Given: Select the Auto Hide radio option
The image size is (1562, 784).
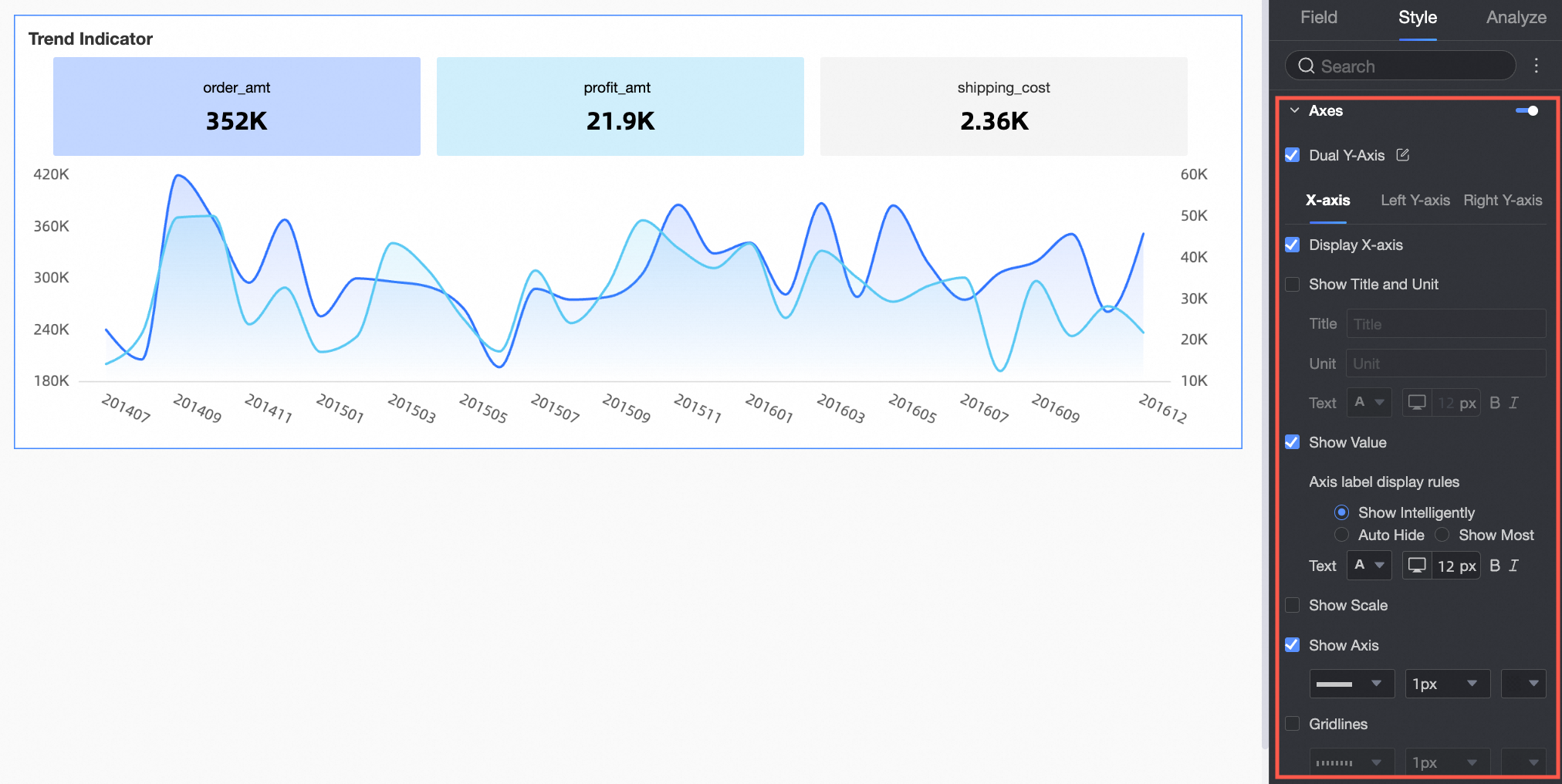Looking at the screenshot, I should [1342, 535].
